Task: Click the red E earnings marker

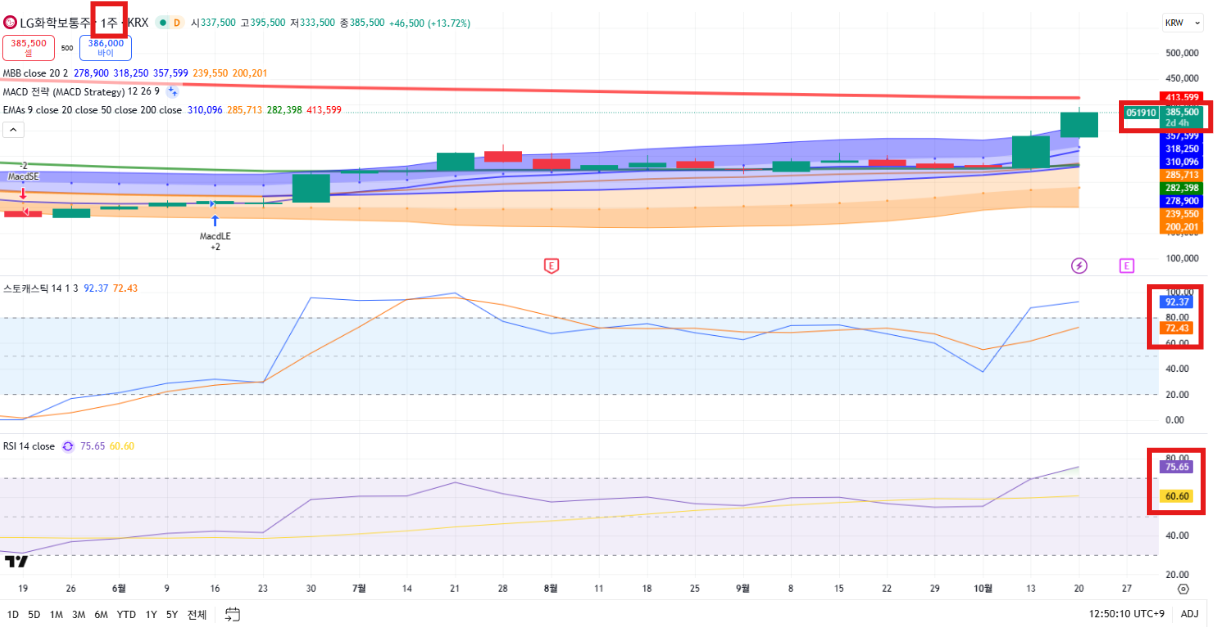Action: [x=551, y=265]
